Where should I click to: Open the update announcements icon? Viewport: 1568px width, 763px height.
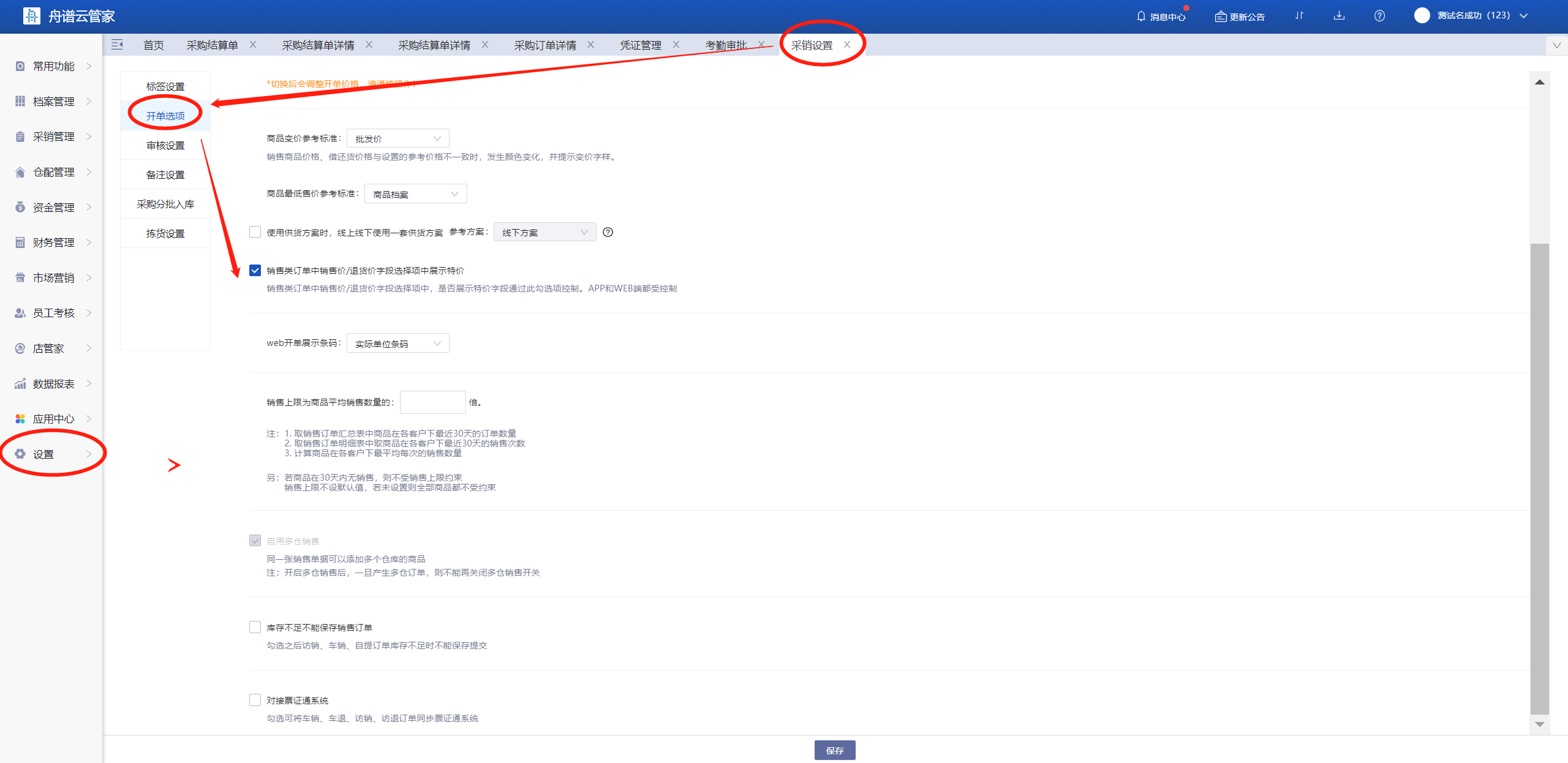click(1220, 17)
